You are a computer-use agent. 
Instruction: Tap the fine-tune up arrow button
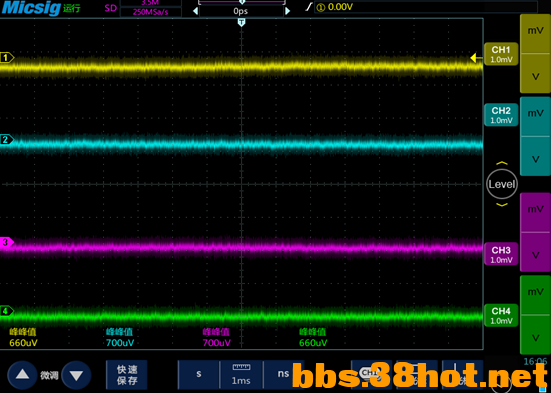(22, 375)
